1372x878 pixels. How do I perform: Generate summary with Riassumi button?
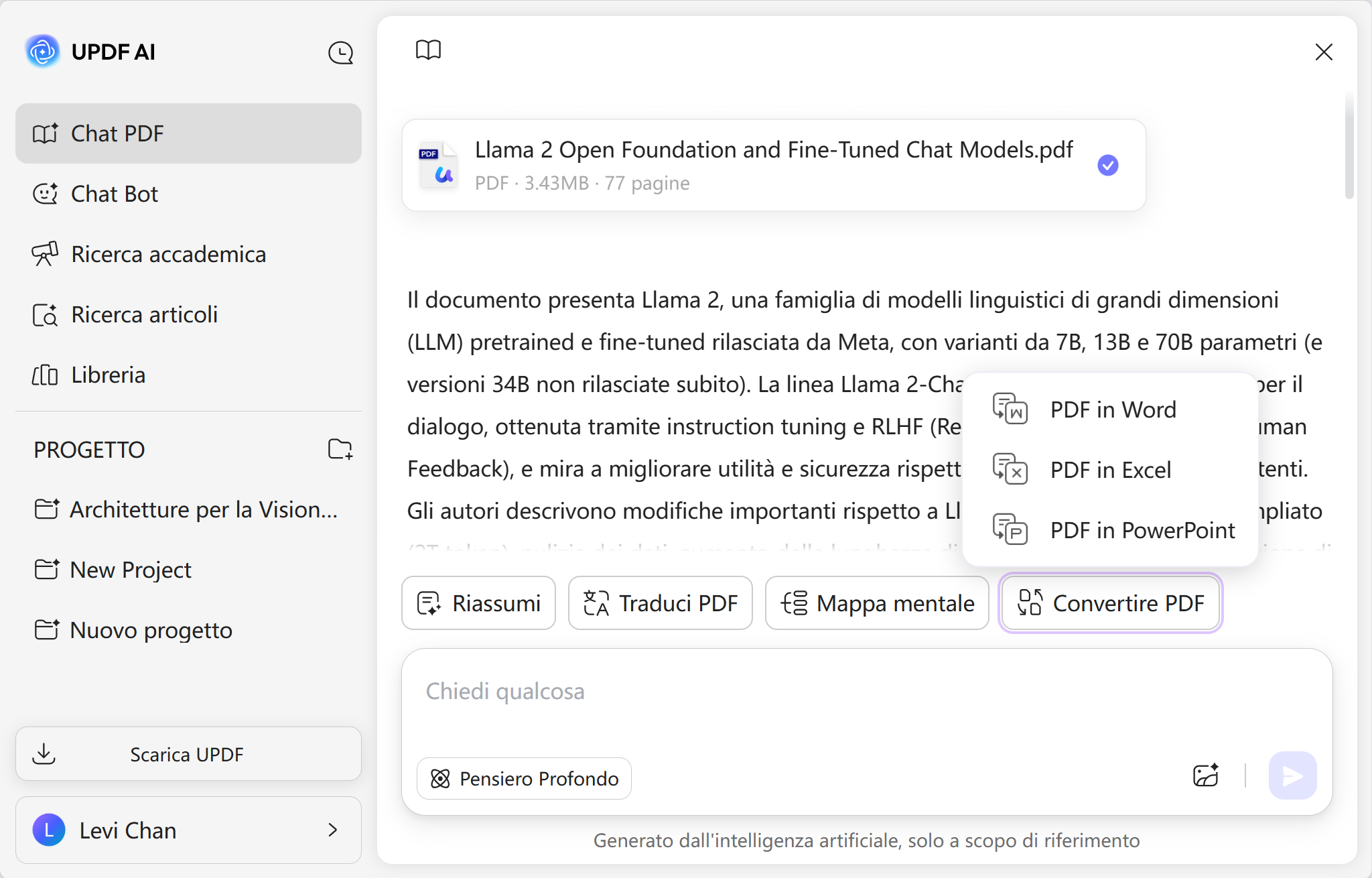click(478, 603)
